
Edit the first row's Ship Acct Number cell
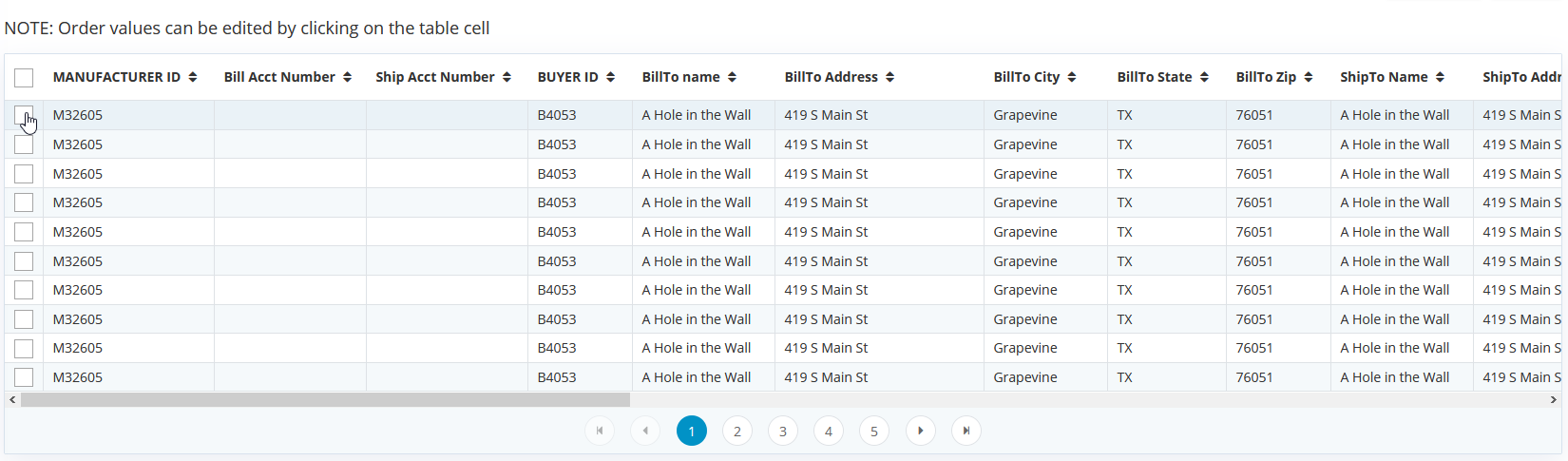(x=447, y=115)
